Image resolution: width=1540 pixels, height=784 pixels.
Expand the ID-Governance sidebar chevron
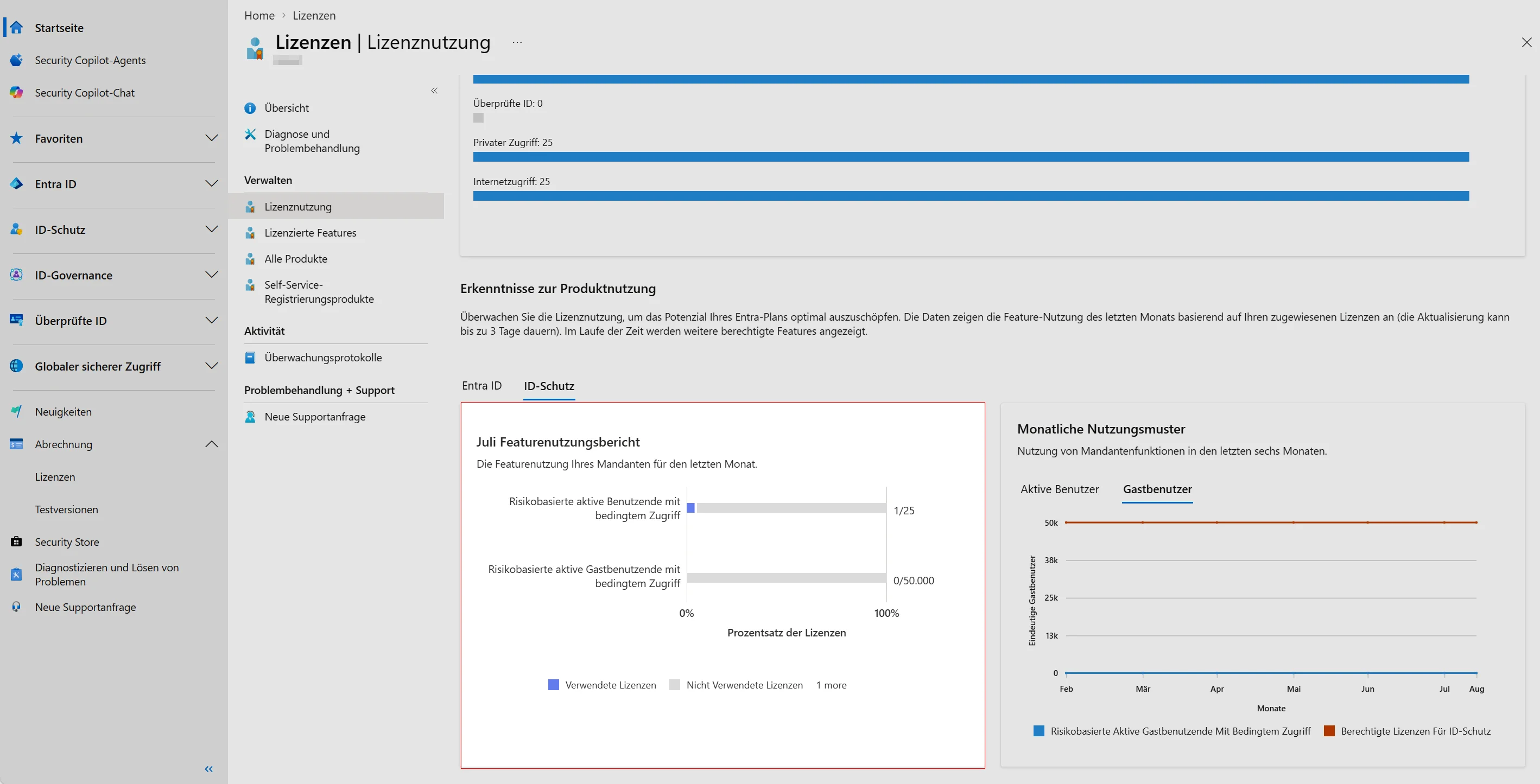(212, 275)
